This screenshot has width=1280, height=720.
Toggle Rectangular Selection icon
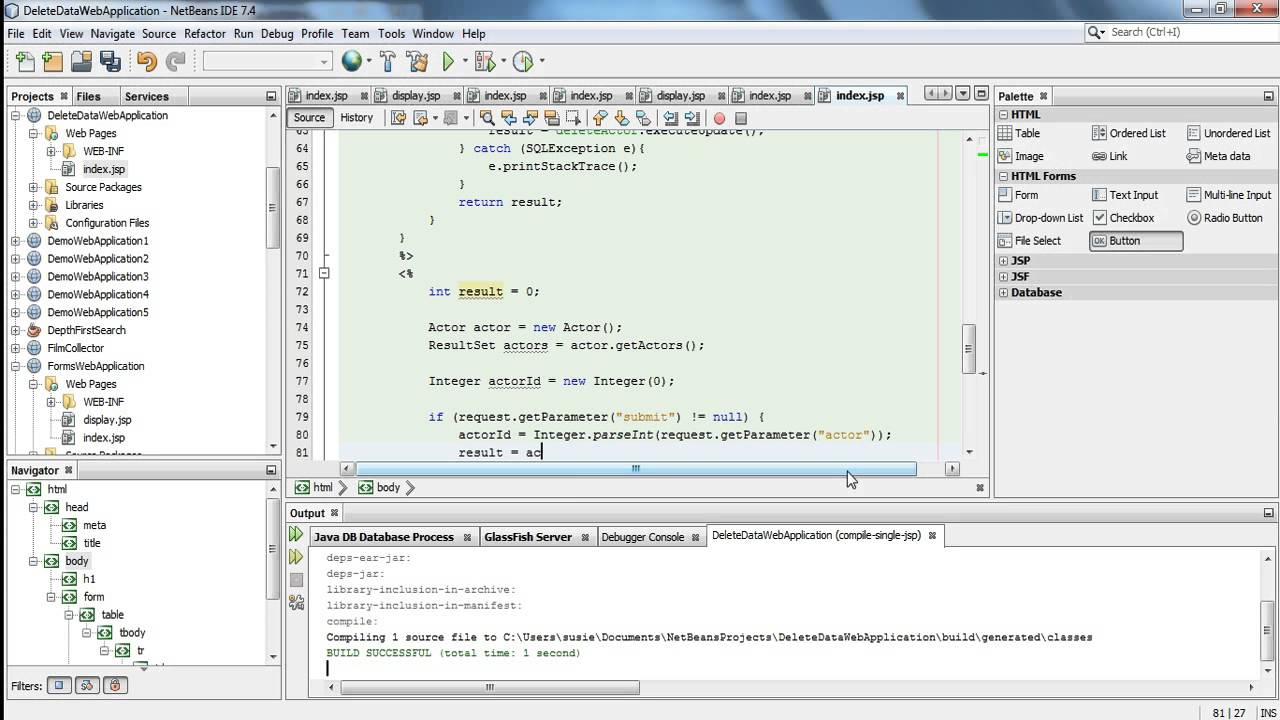point(572,118)
